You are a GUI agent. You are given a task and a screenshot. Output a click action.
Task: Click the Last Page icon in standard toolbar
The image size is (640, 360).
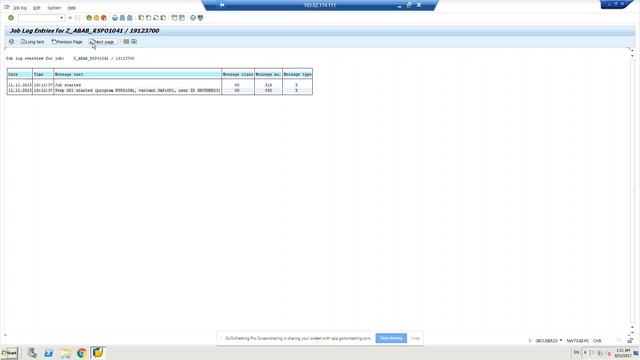point(163,18)
